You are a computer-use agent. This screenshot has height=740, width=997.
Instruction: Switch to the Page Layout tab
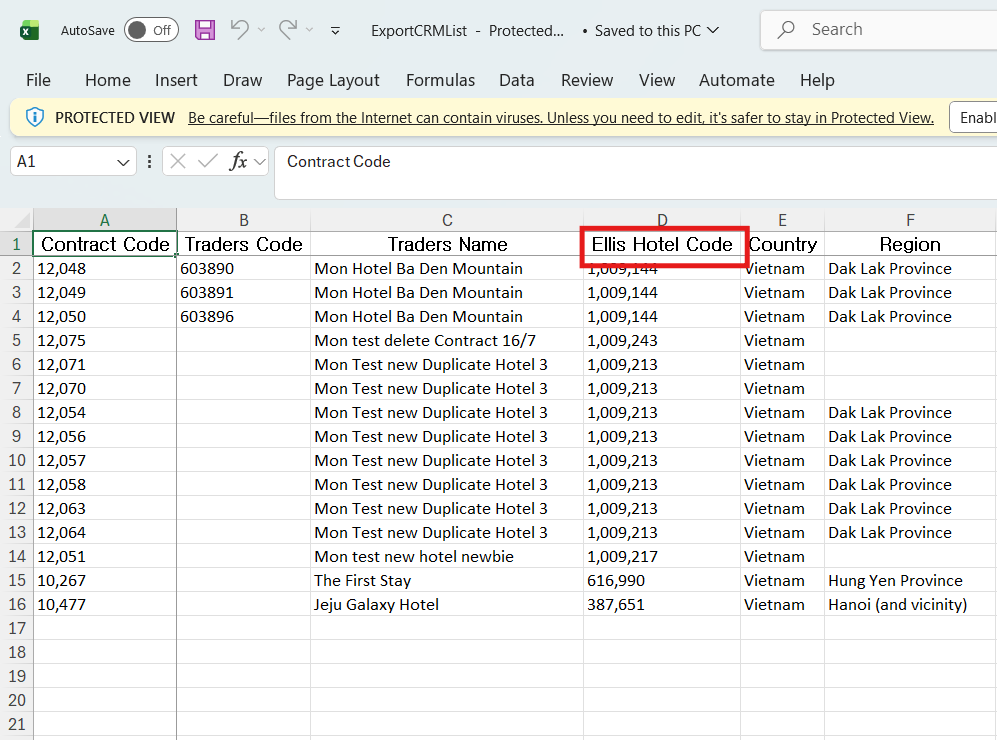[333, 80]
